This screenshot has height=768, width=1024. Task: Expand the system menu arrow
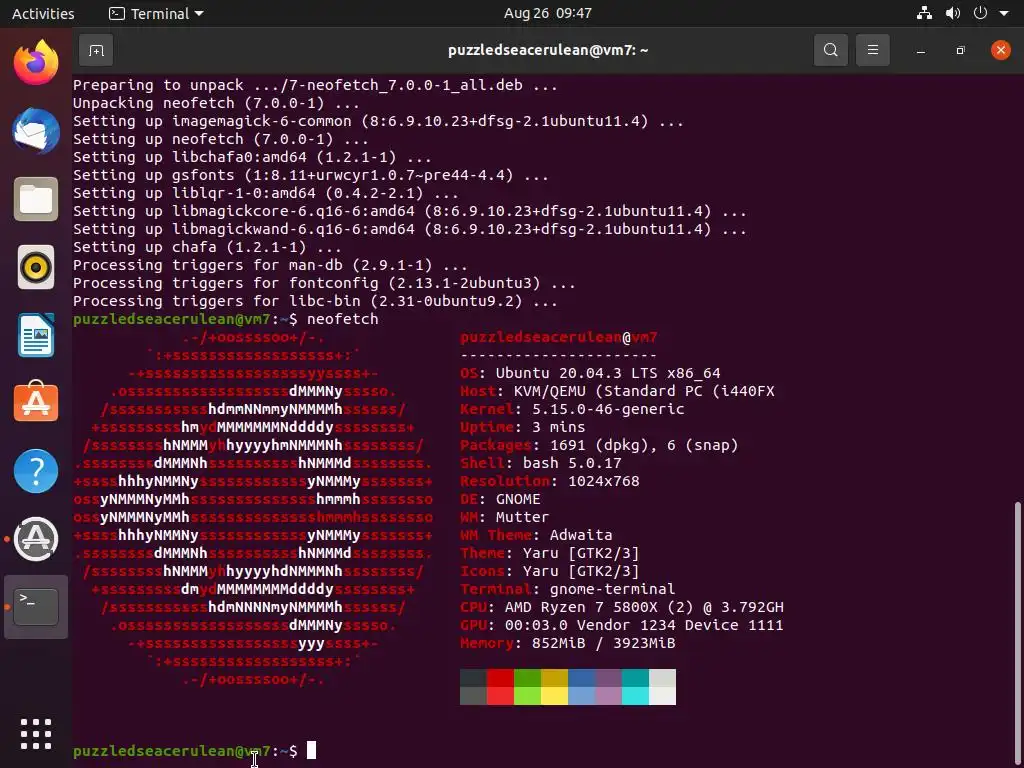pos(1004,13)
